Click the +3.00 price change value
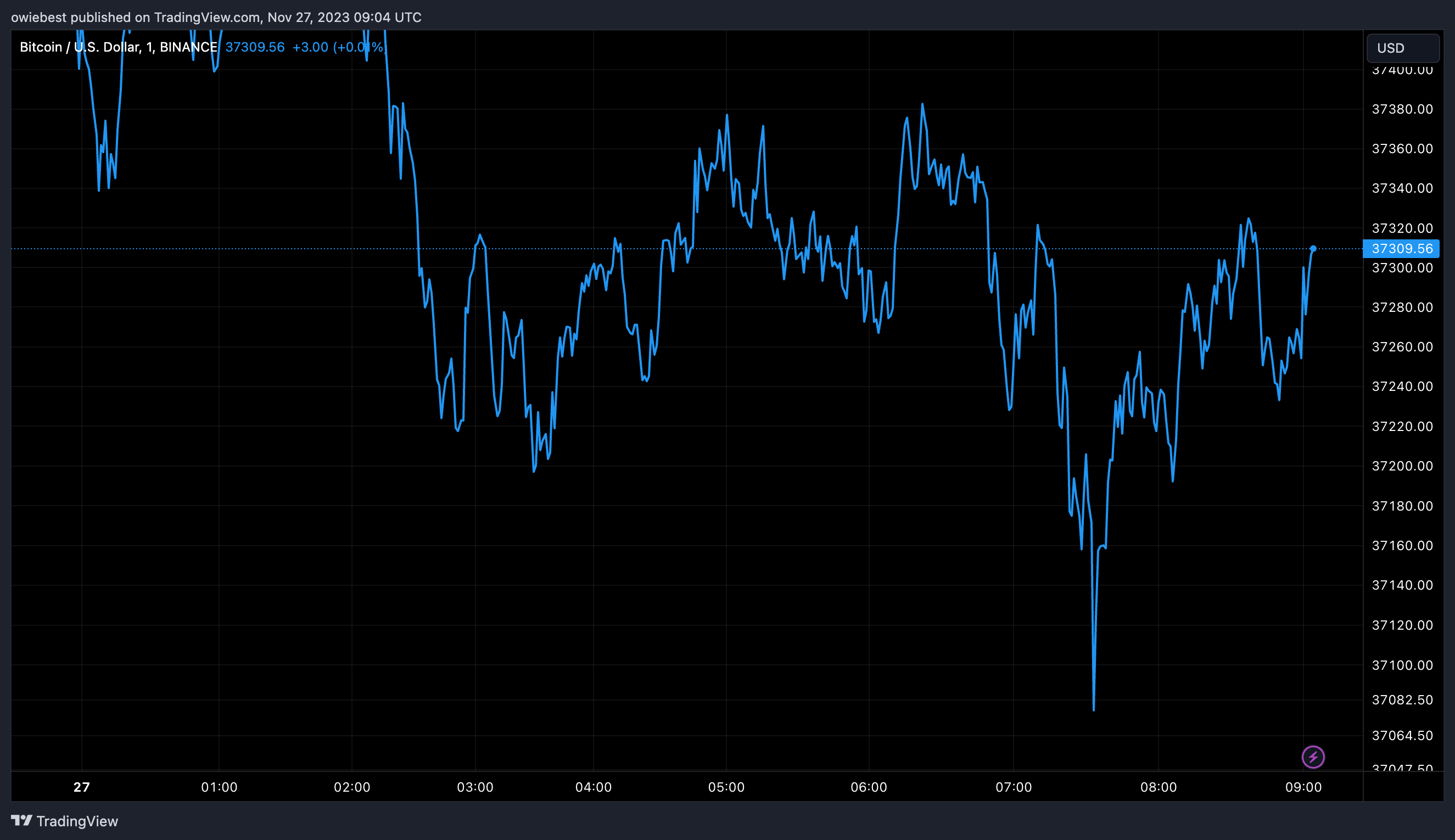 (310, 47)
